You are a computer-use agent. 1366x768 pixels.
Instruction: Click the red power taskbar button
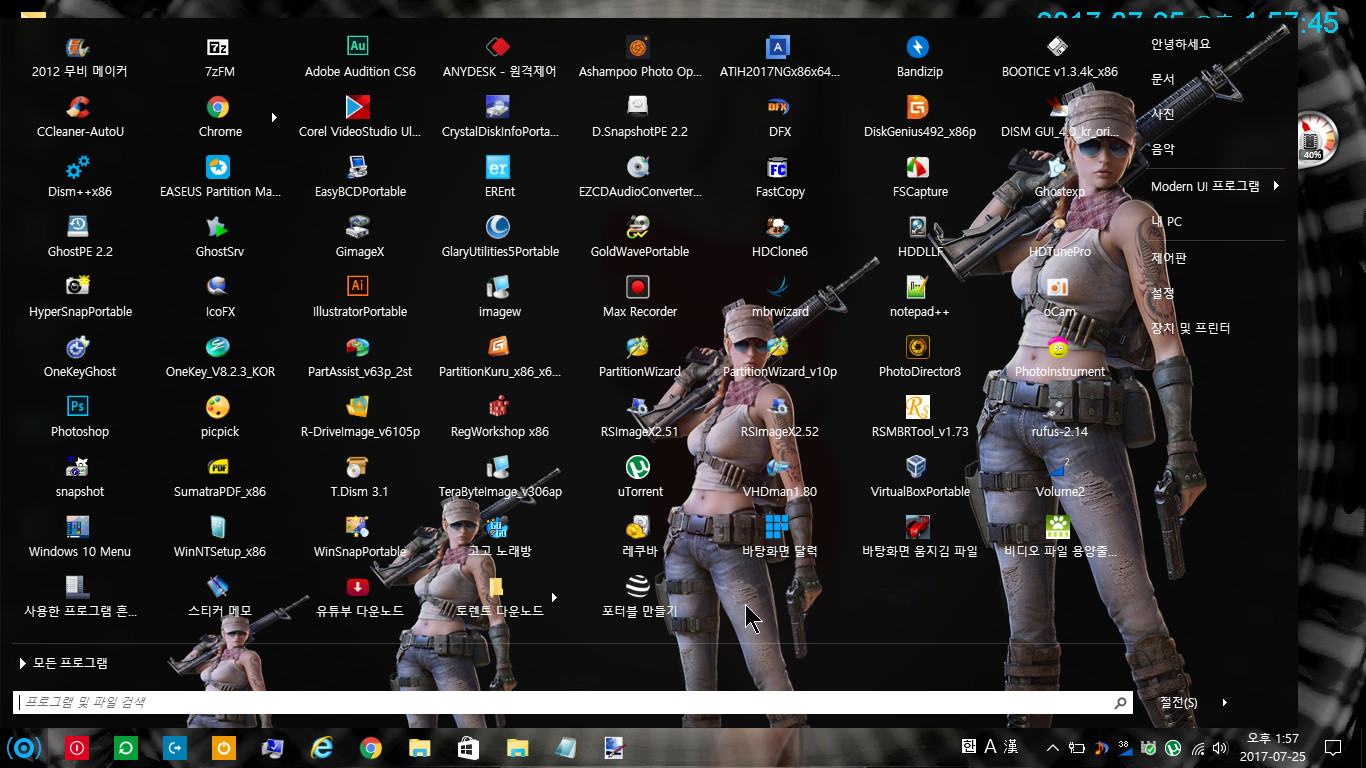pyautogui.click(x=77, y=747)
